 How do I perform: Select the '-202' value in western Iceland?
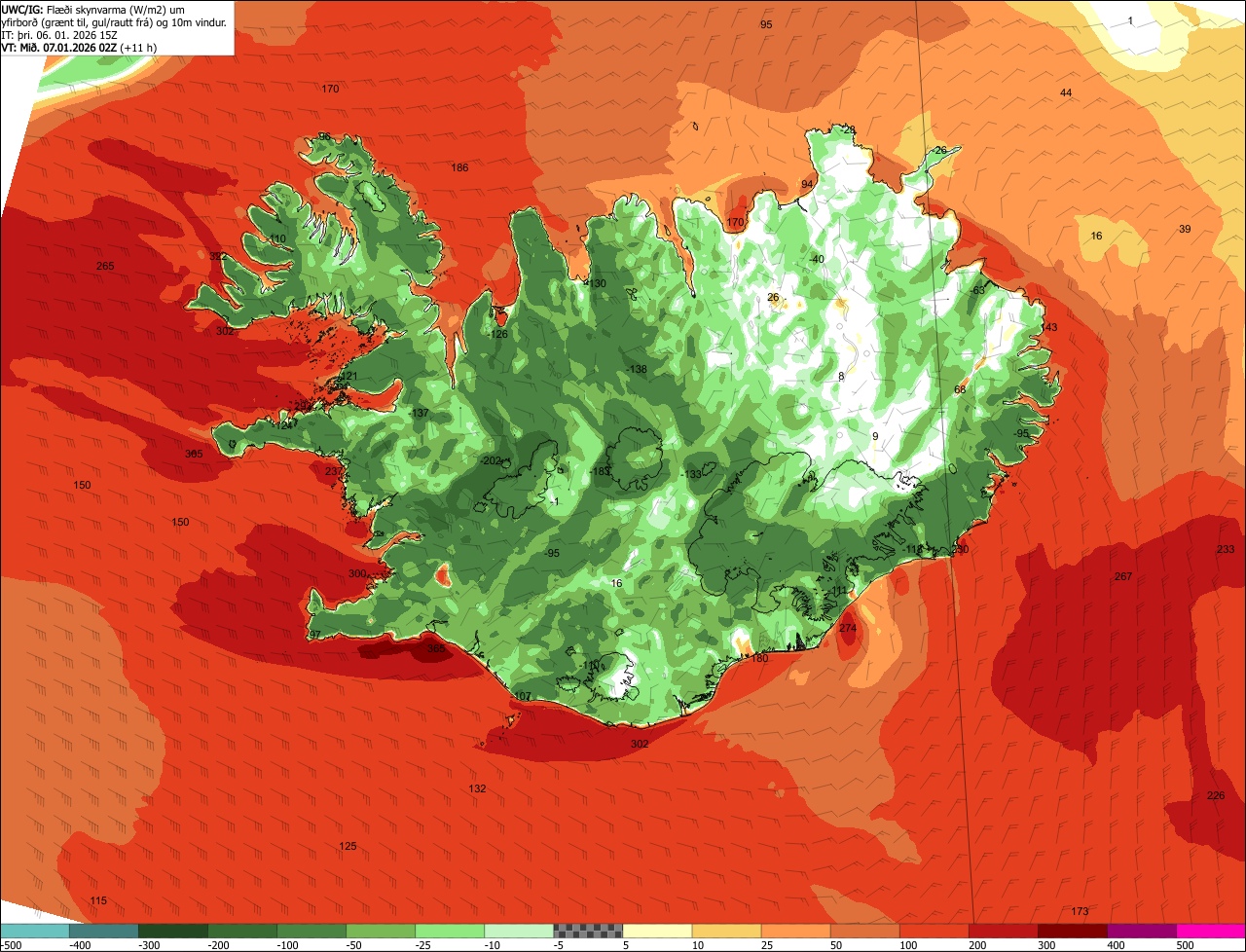[491, 460]
